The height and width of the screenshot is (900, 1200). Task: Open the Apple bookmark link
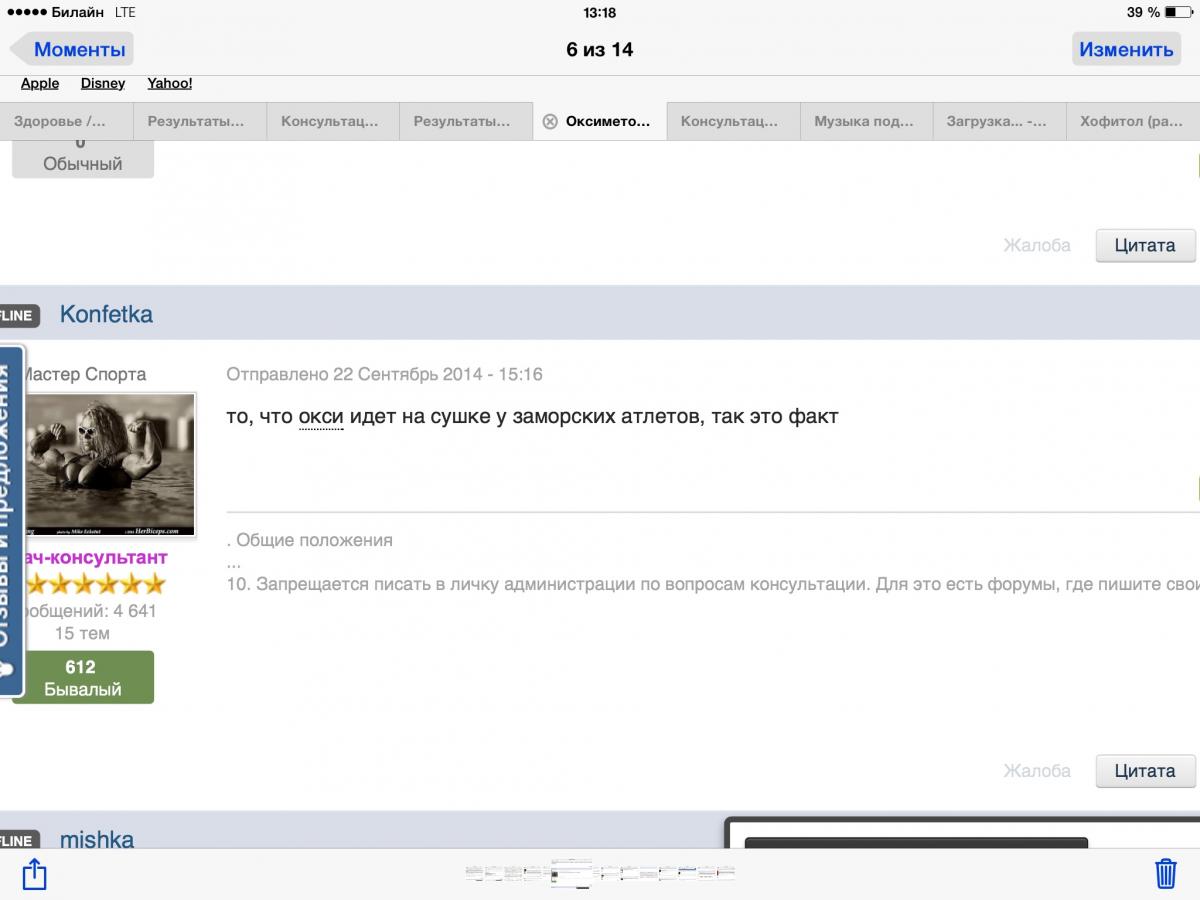coord(40,84)
